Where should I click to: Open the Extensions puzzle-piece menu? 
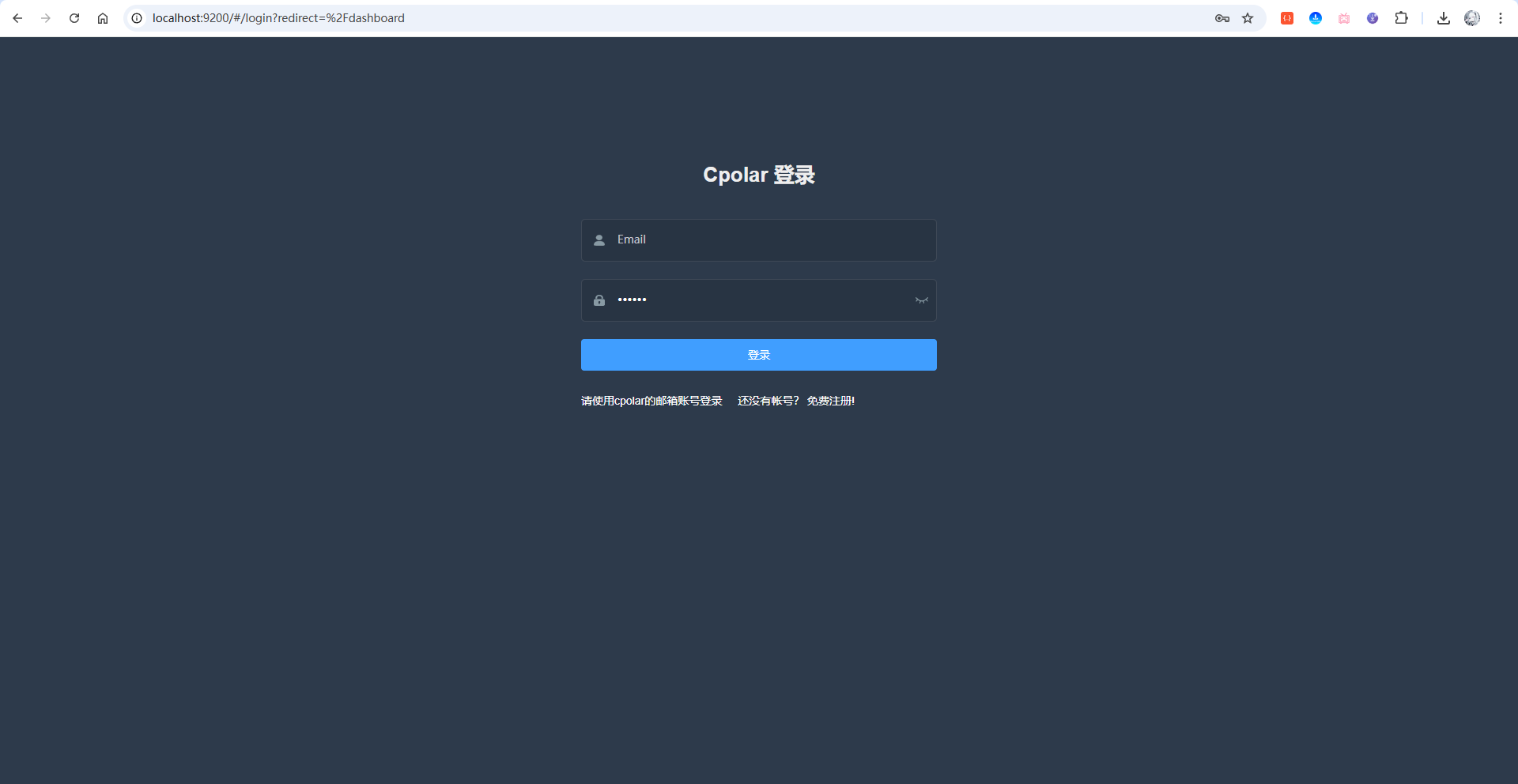1401,18
